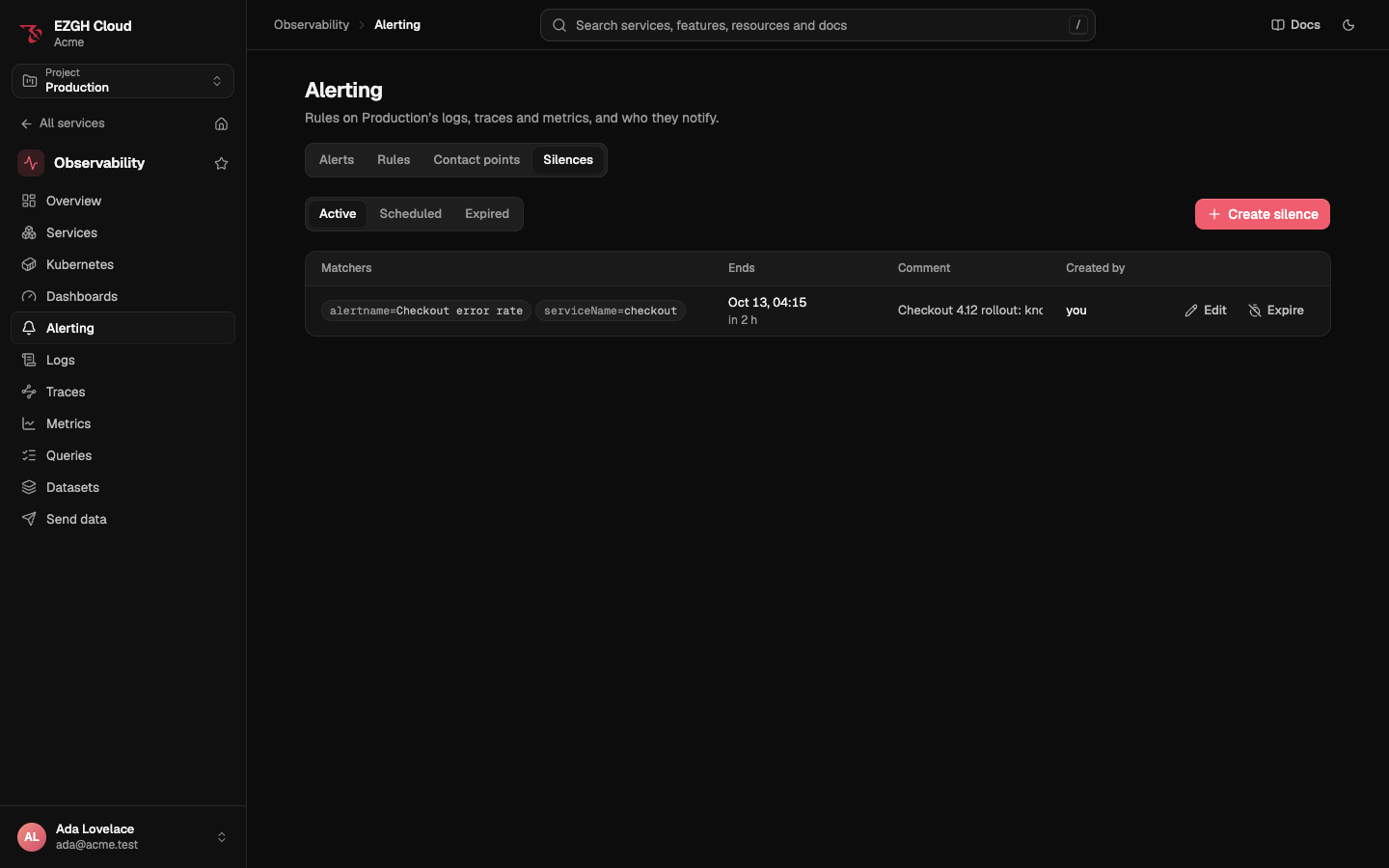This screenshot has height=868, width=1389.
Task: Switch to the Alerts tab
Action: click(x=337, y=160)
